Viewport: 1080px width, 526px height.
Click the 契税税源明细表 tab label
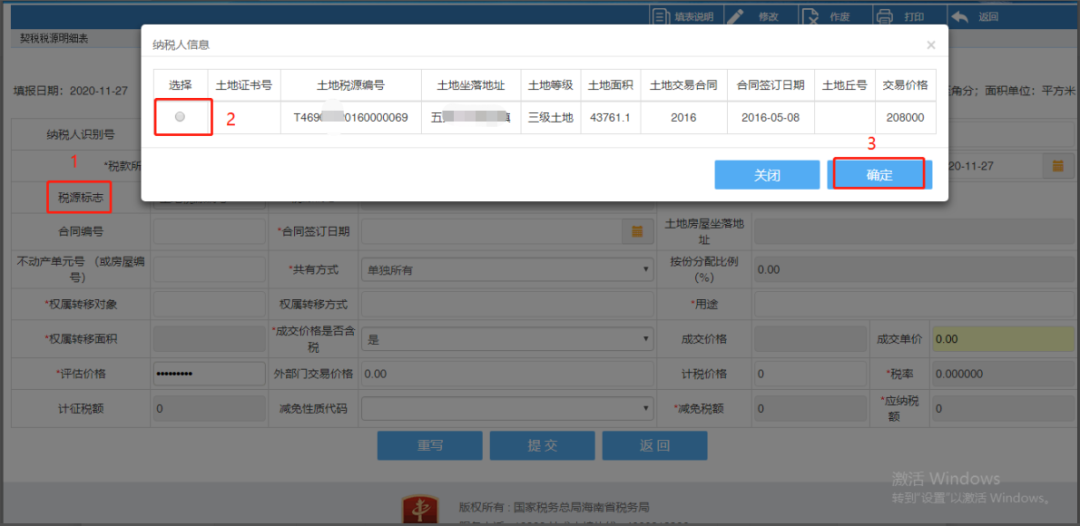tap(54, 39)
